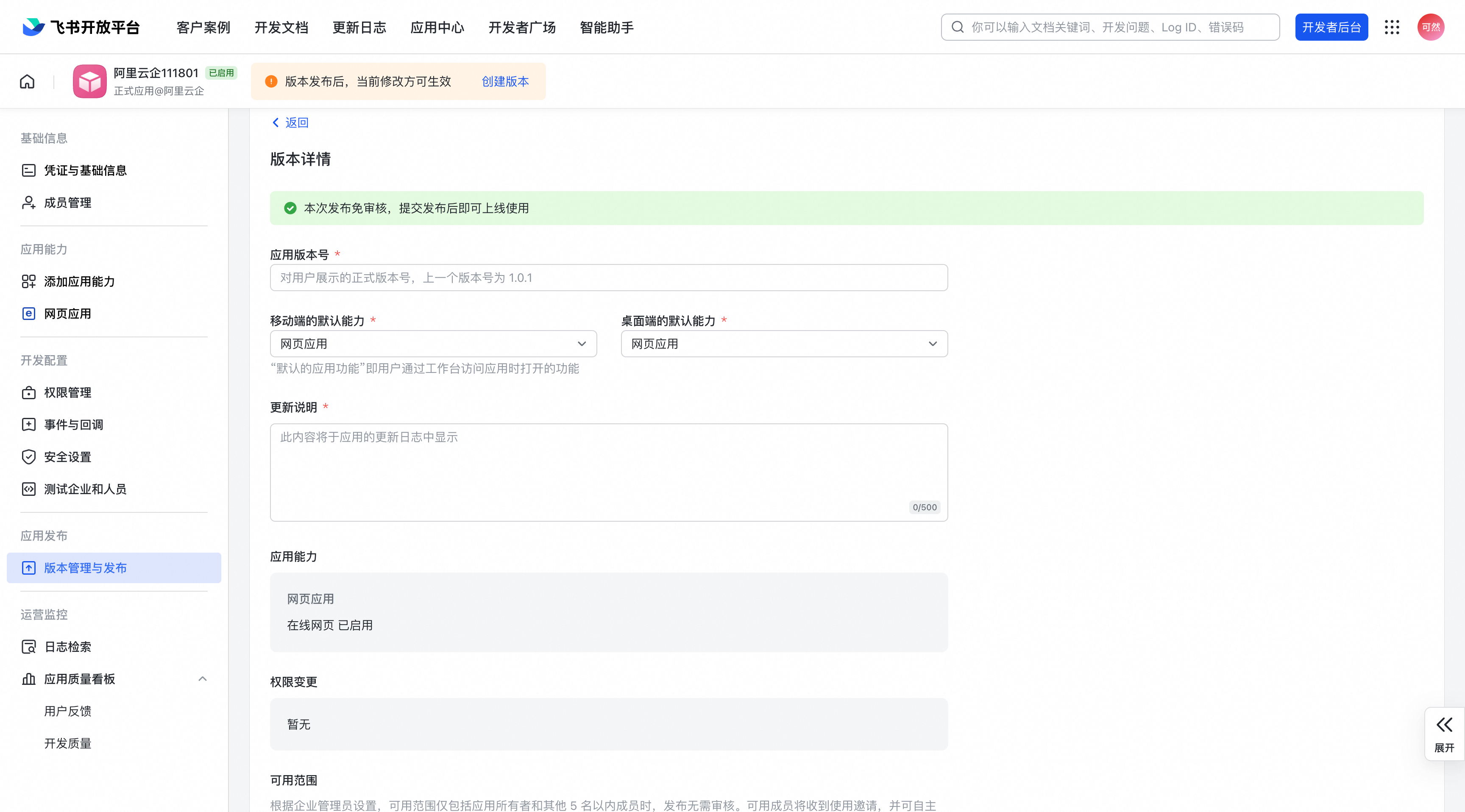This screenshot has width=1465, height=812.
Task: Click the search magnifier icon
Action: (x=958, y=27)
